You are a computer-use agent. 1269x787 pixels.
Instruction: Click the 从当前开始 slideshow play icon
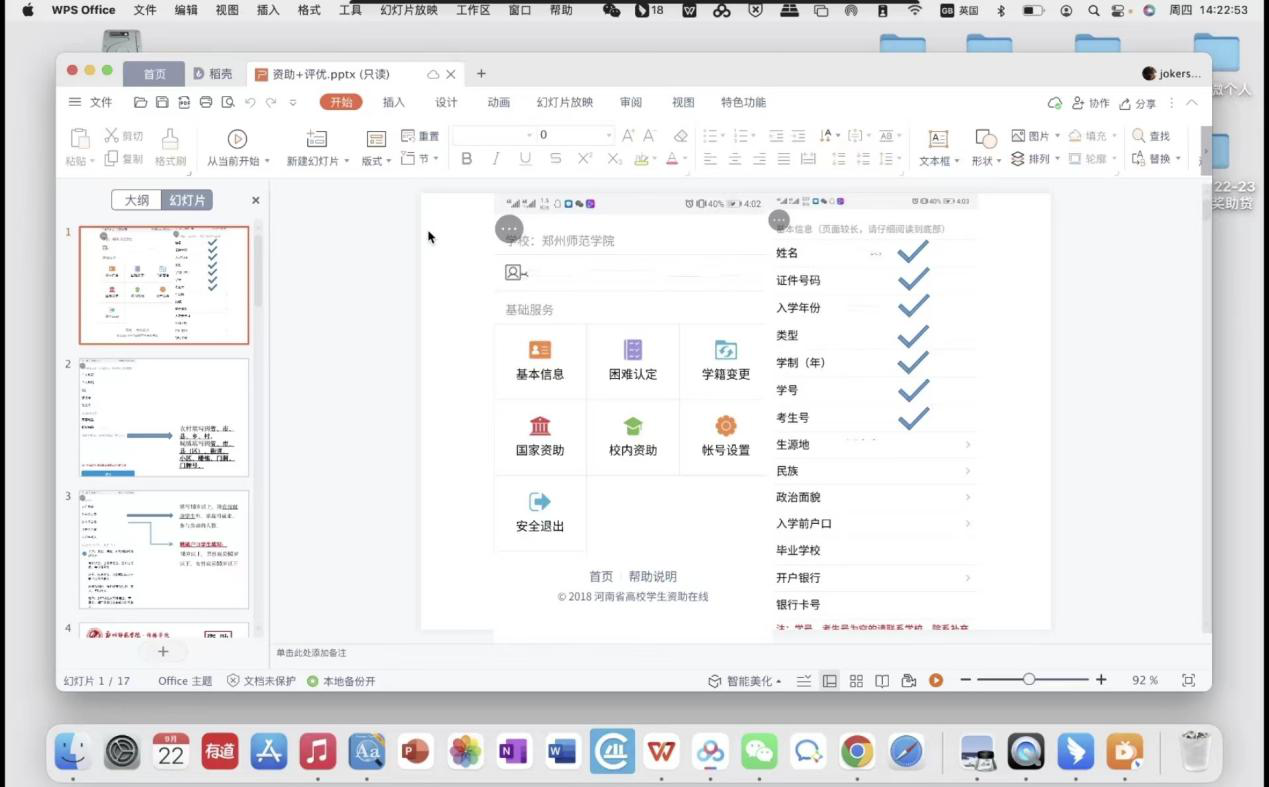(x=237, y=139)
